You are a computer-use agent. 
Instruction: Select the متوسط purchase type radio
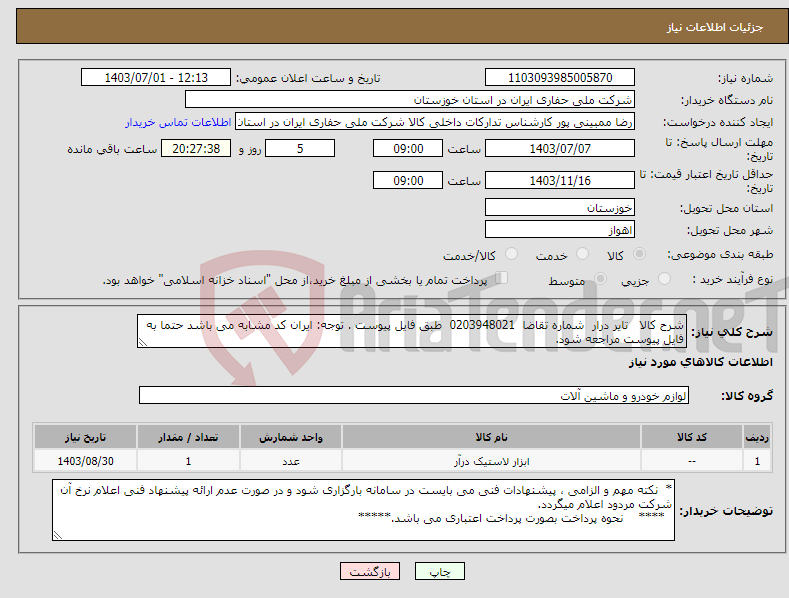coord(600,278)
